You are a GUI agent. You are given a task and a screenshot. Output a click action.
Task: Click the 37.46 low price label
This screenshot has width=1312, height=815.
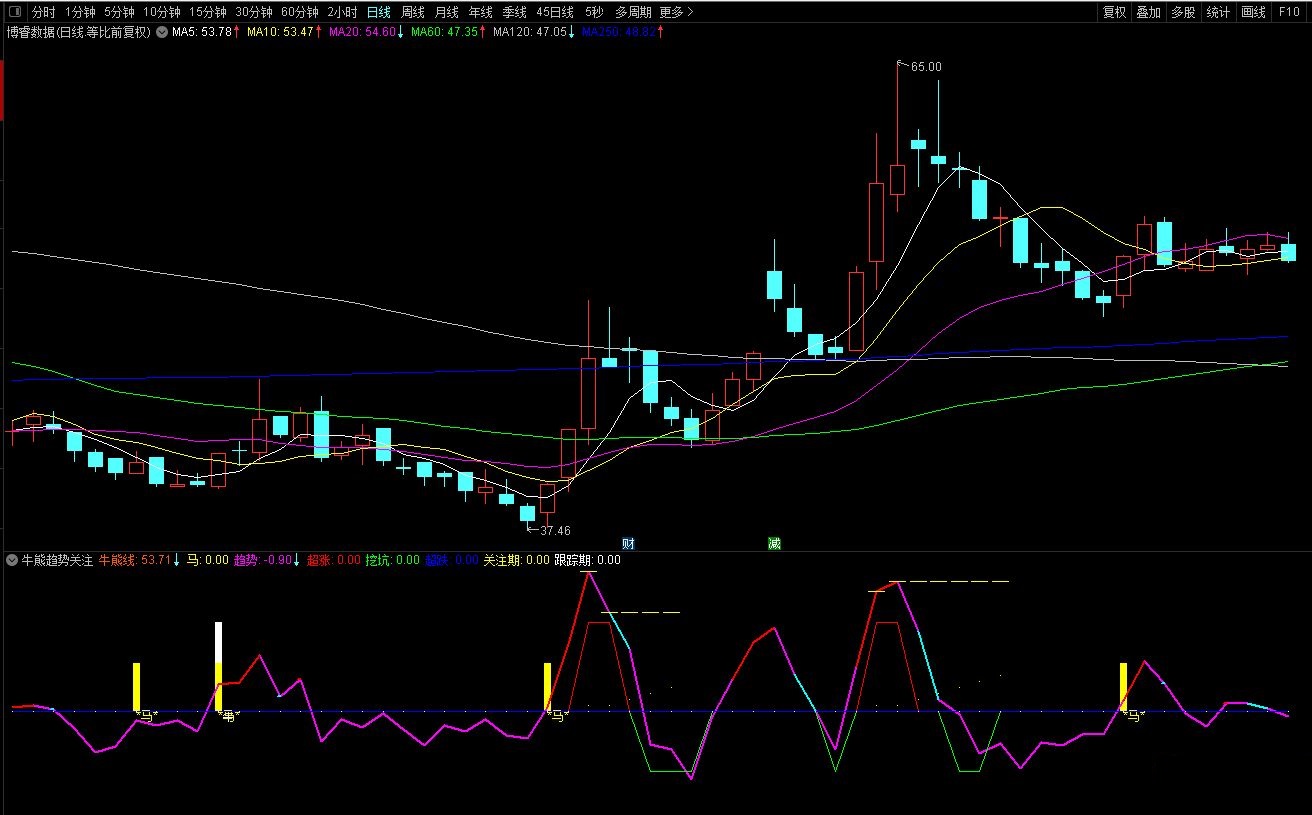tap(555, 531)
